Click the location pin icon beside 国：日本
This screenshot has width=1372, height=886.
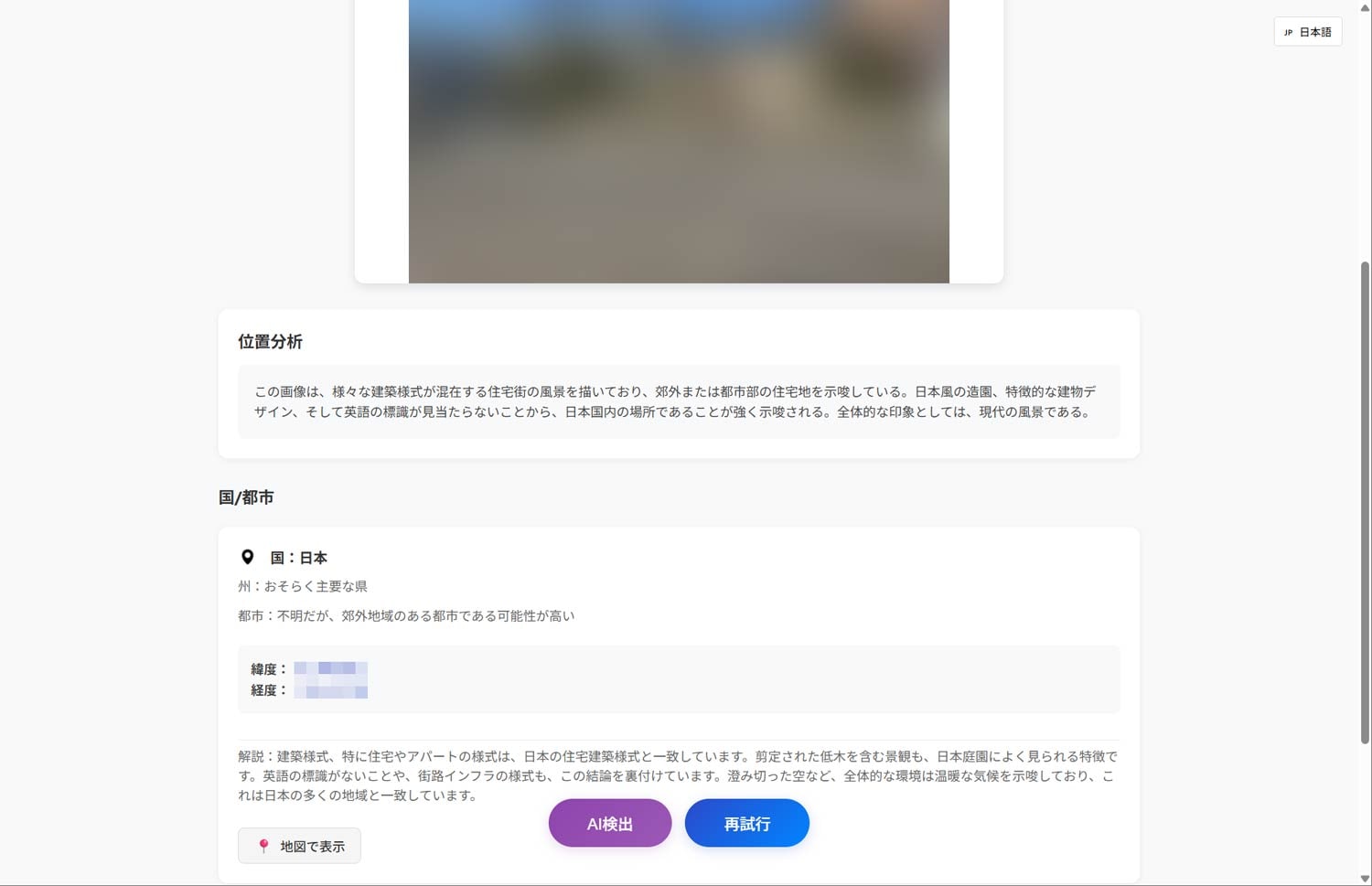247,556
